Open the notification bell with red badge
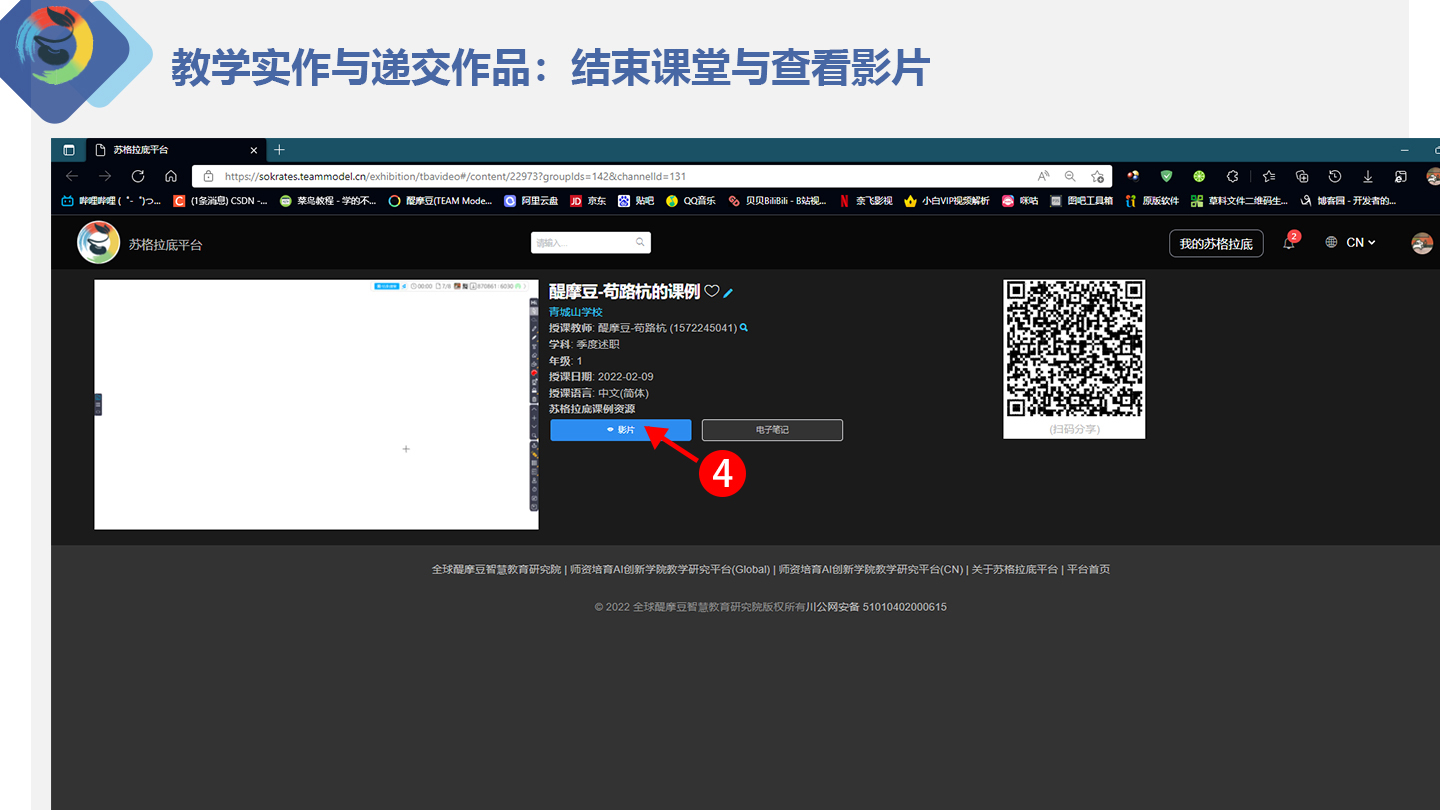The image size is (1440, 810). click(x=1289, y=243)
